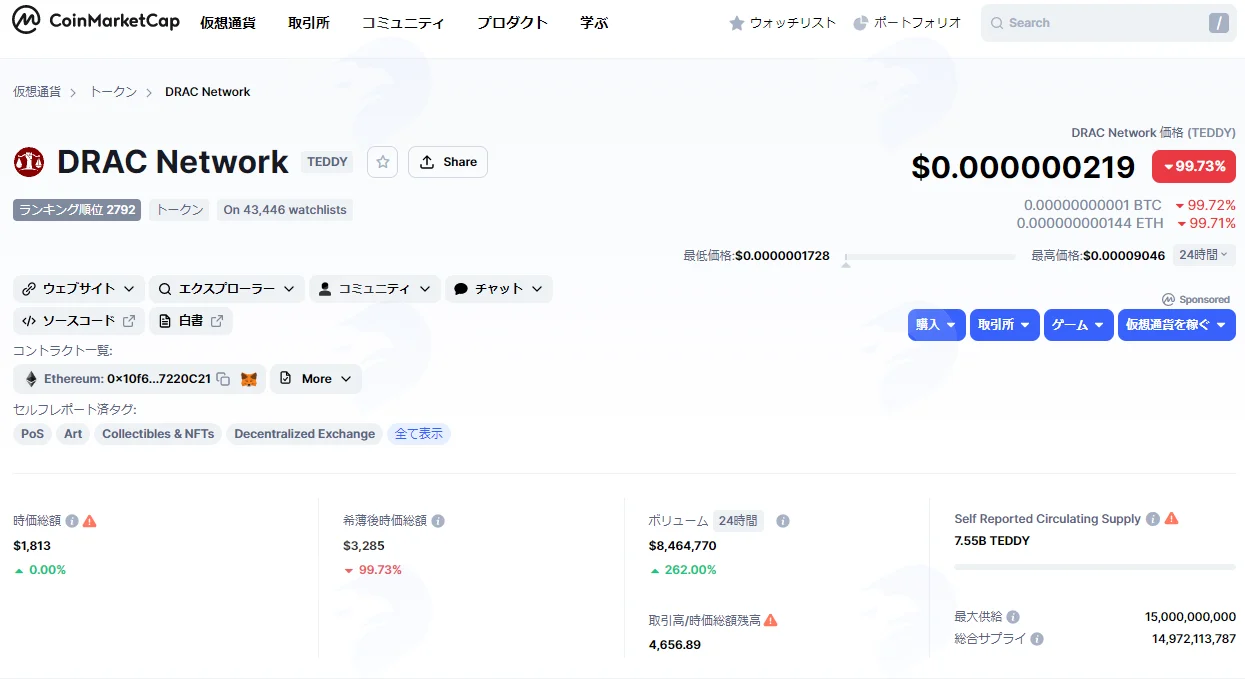Open 仮想通貨を稼ぐ dropdown button
The image size is (1245, 679).
point(1177,325)
